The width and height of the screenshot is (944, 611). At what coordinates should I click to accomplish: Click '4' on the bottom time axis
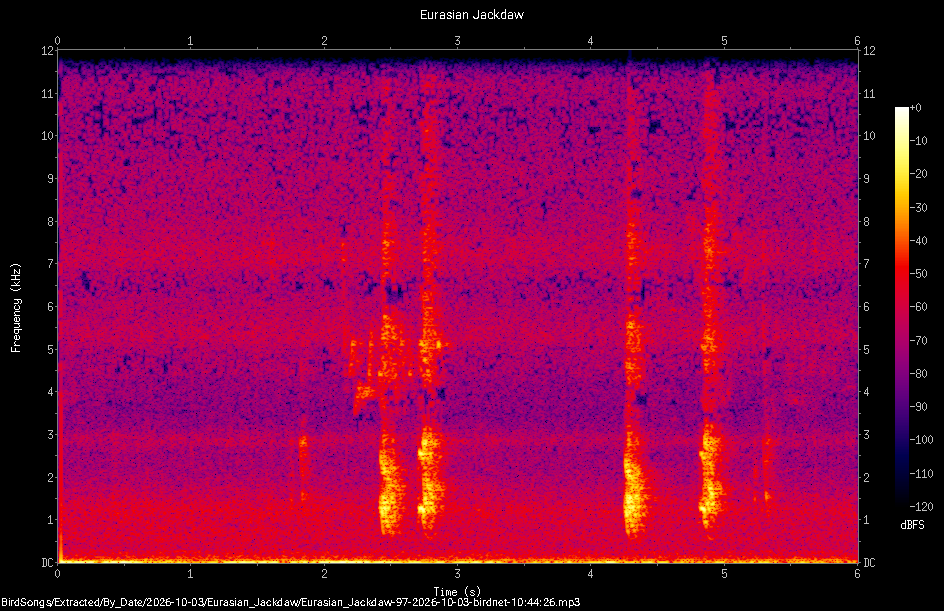(591, 574)
